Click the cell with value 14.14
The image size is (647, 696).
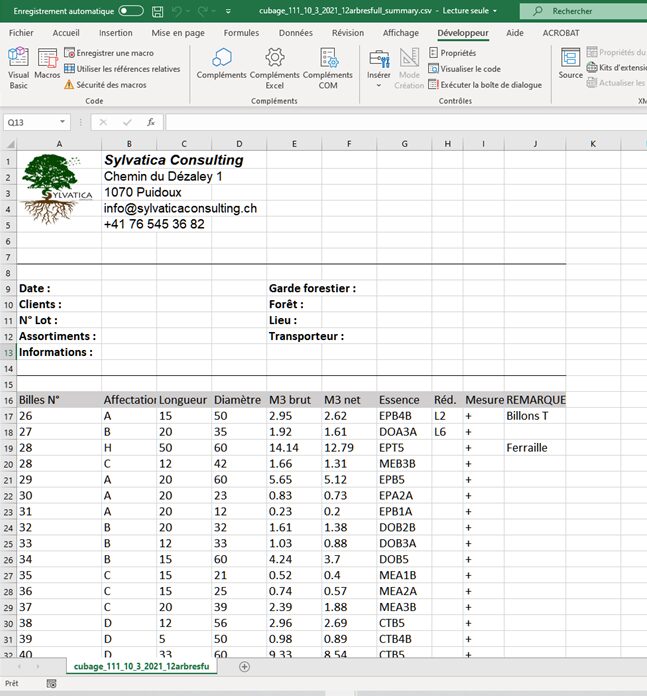(294, 448)
